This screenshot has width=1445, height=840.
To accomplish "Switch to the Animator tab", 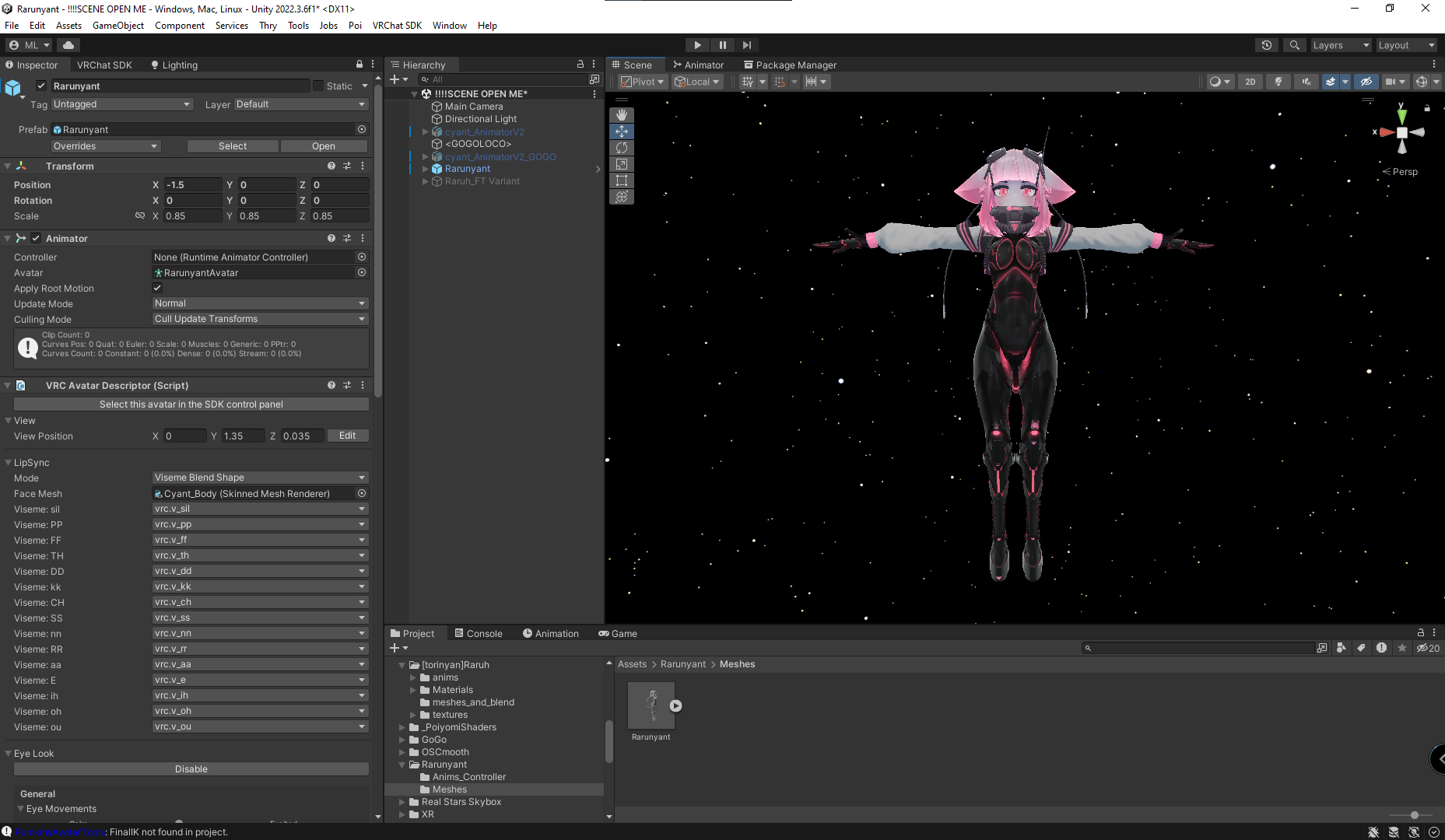I will pyautogui.click(x=698, y=65).
